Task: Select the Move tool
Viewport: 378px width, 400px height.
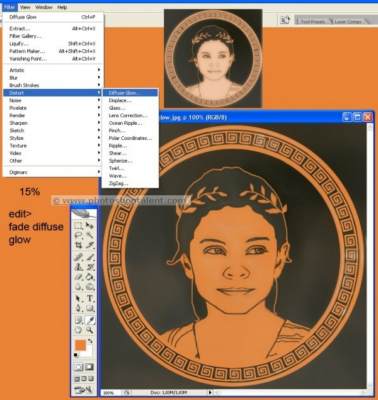Action: click(x=90, y=226)
